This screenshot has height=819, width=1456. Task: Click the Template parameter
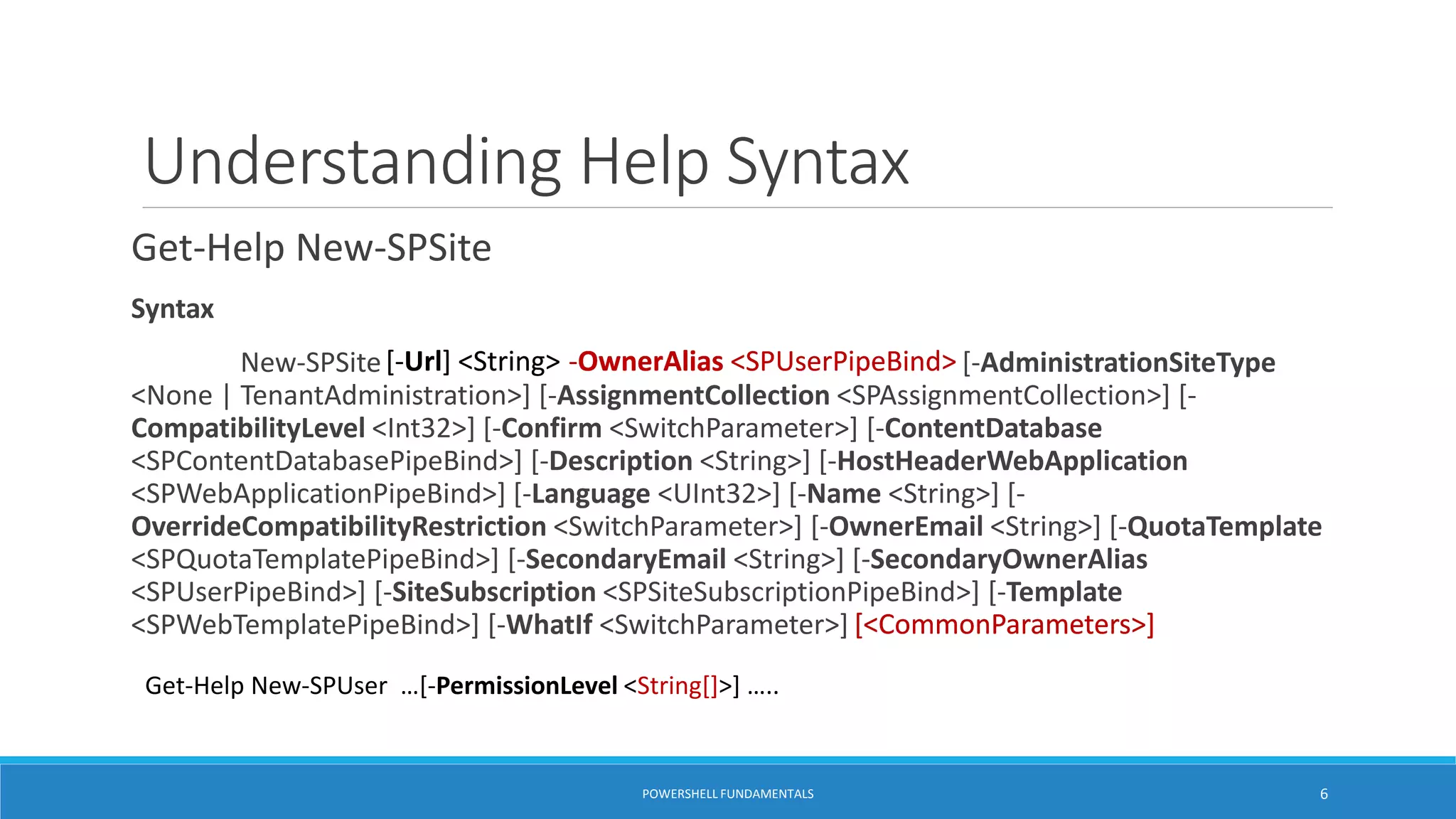click(1064, 592)
